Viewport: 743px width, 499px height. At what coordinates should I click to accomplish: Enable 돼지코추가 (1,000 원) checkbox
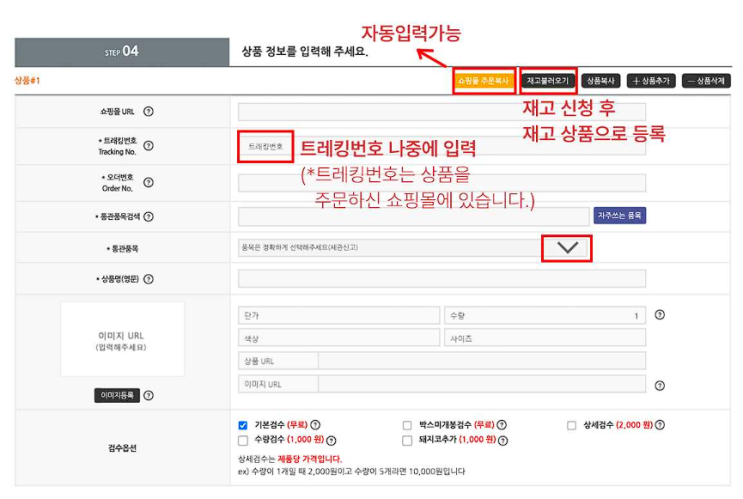pyautogui.click(x=407, y=441)
